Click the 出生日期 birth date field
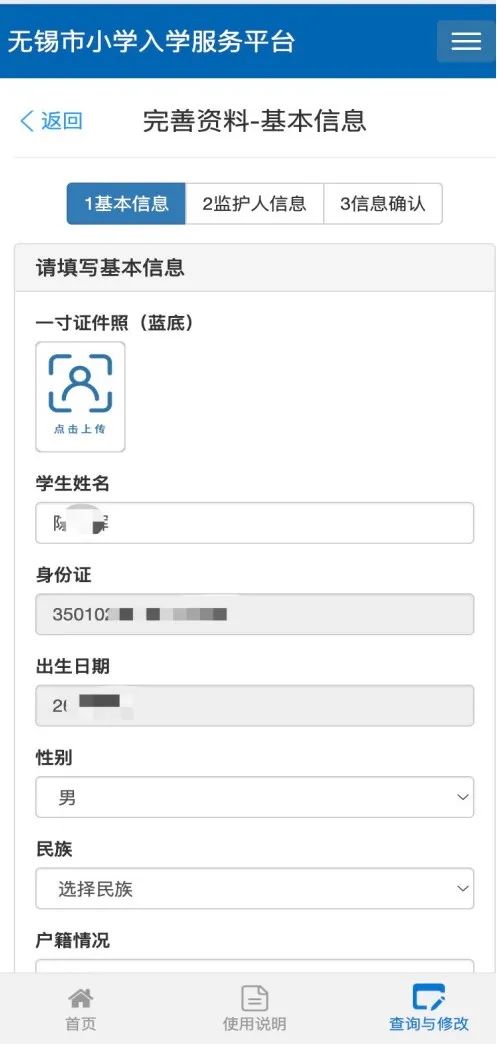 (254, 706)
